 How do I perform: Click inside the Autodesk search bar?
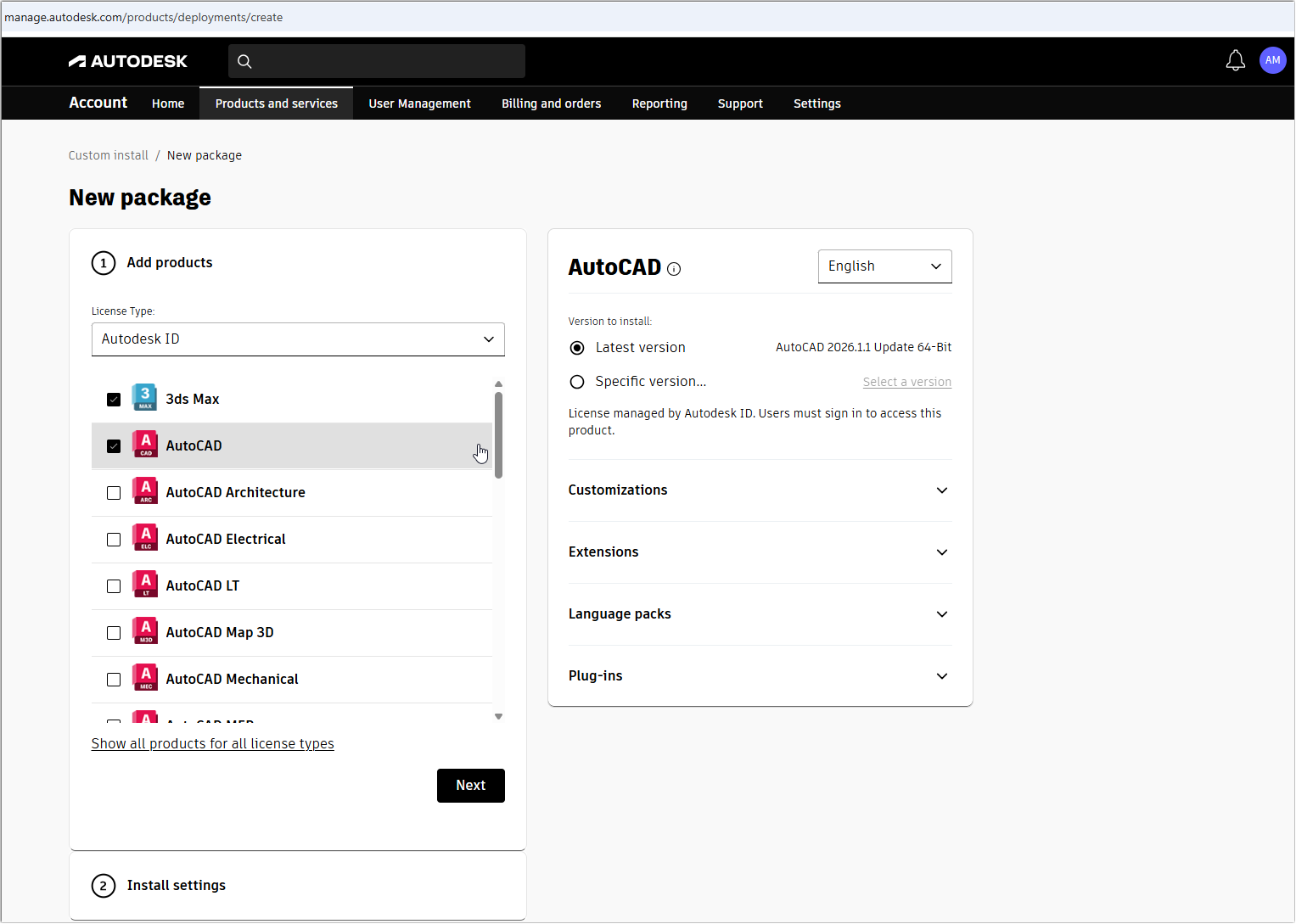[376, 60]
